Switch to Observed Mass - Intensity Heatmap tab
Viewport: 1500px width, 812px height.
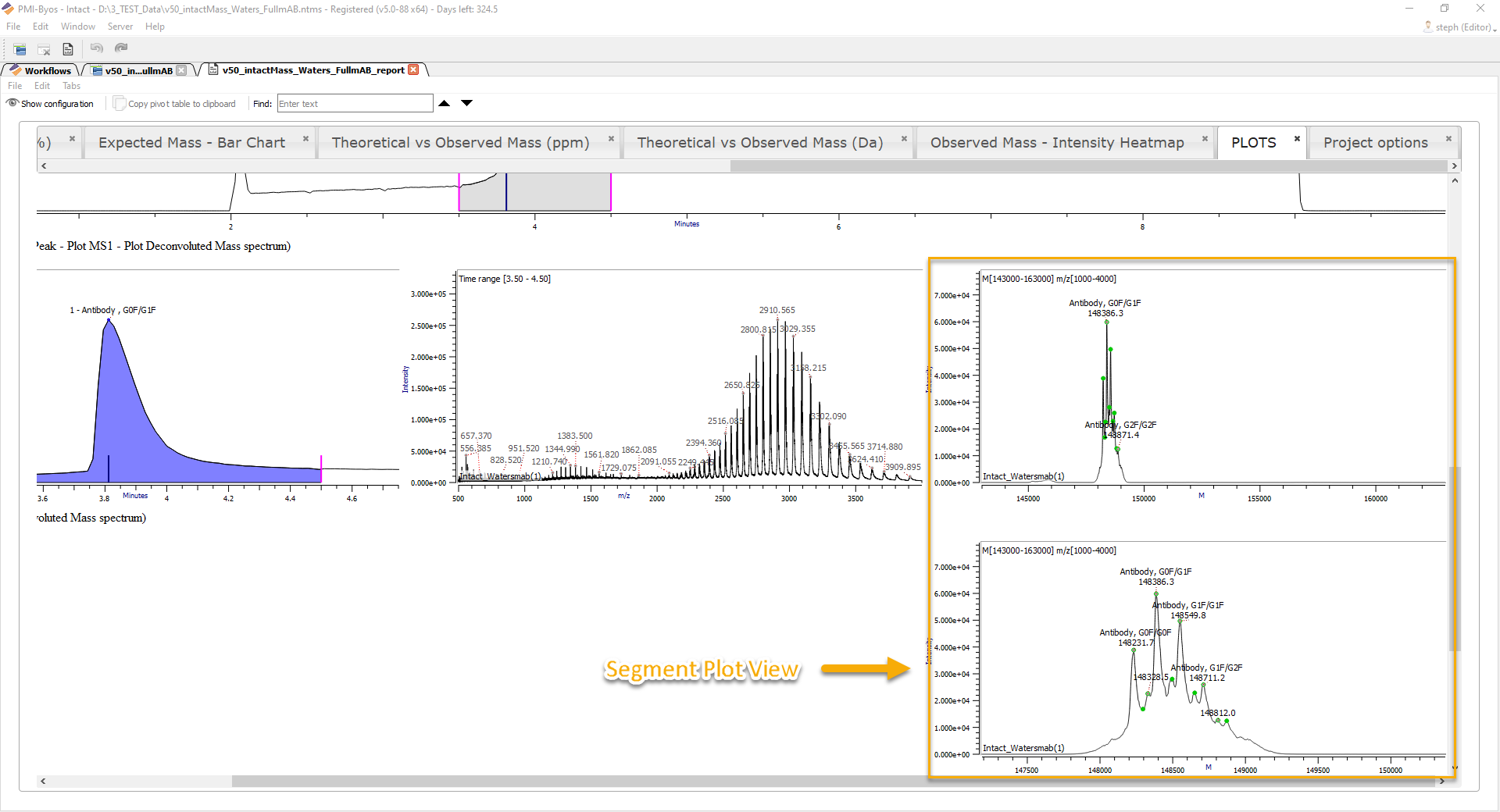(x=1056, y=143)
